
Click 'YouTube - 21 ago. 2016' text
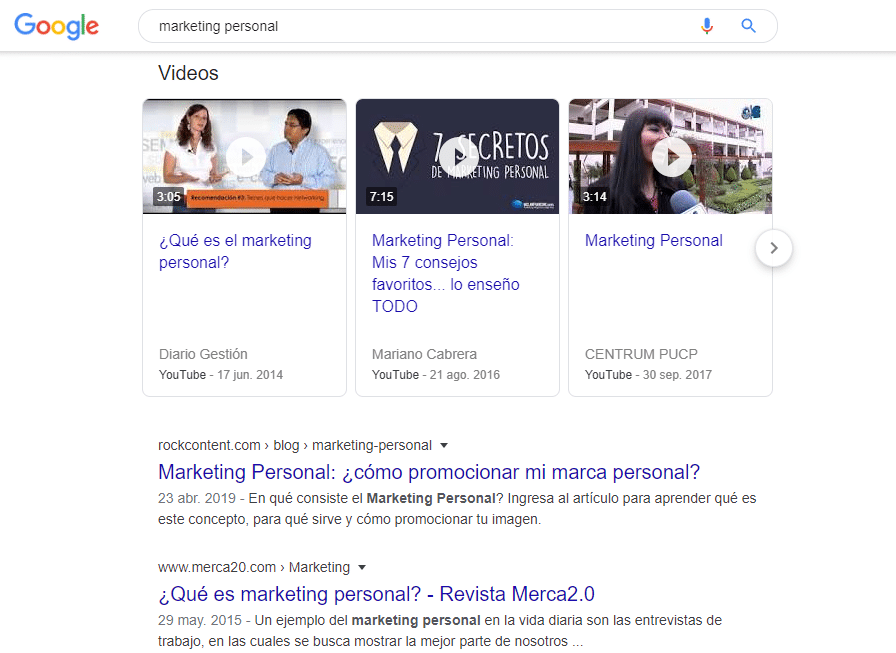pyautogui.click(x=435, y=375)
